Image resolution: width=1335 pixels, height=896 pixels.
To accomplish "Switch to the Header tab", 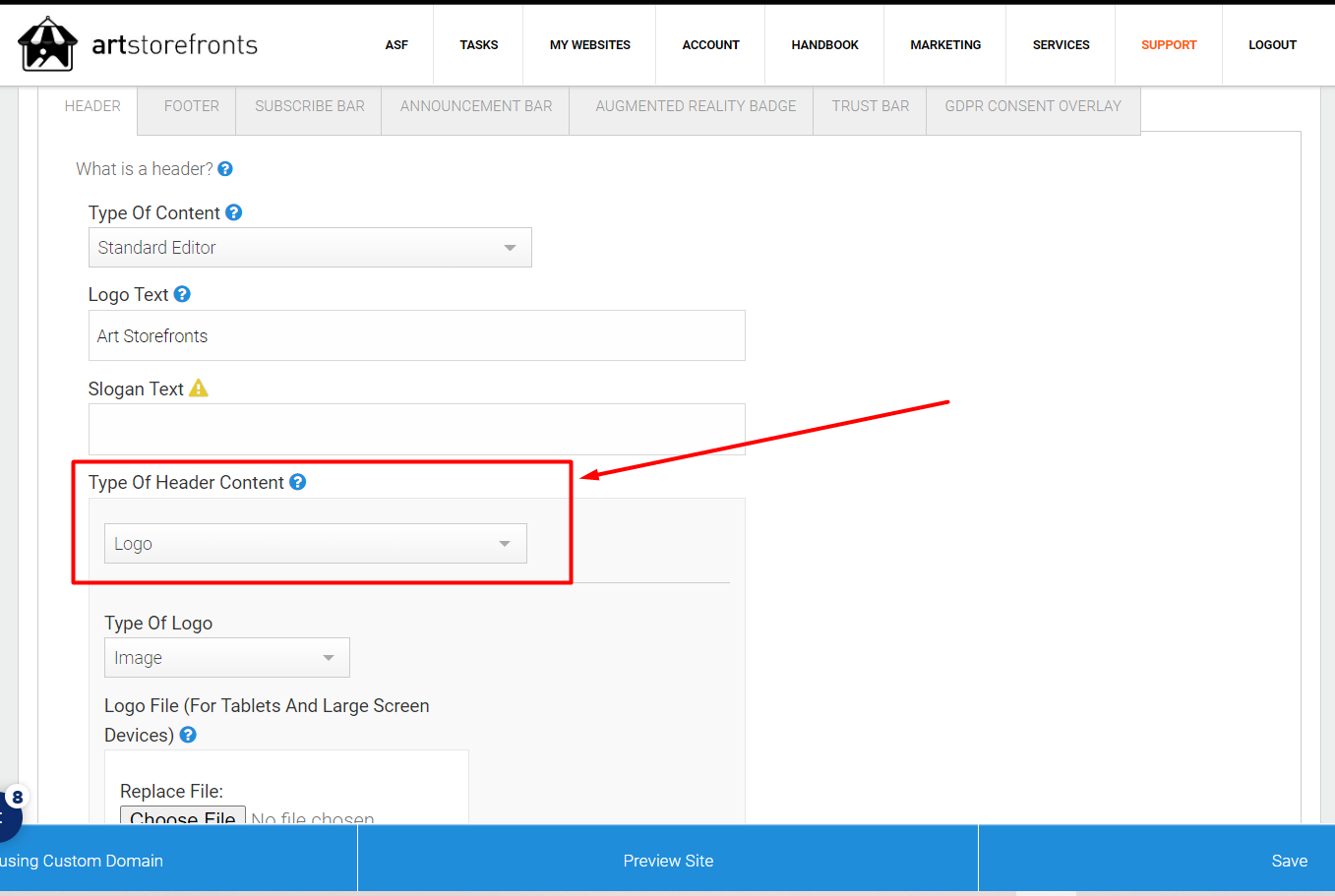I will click(x=92, y=106).
